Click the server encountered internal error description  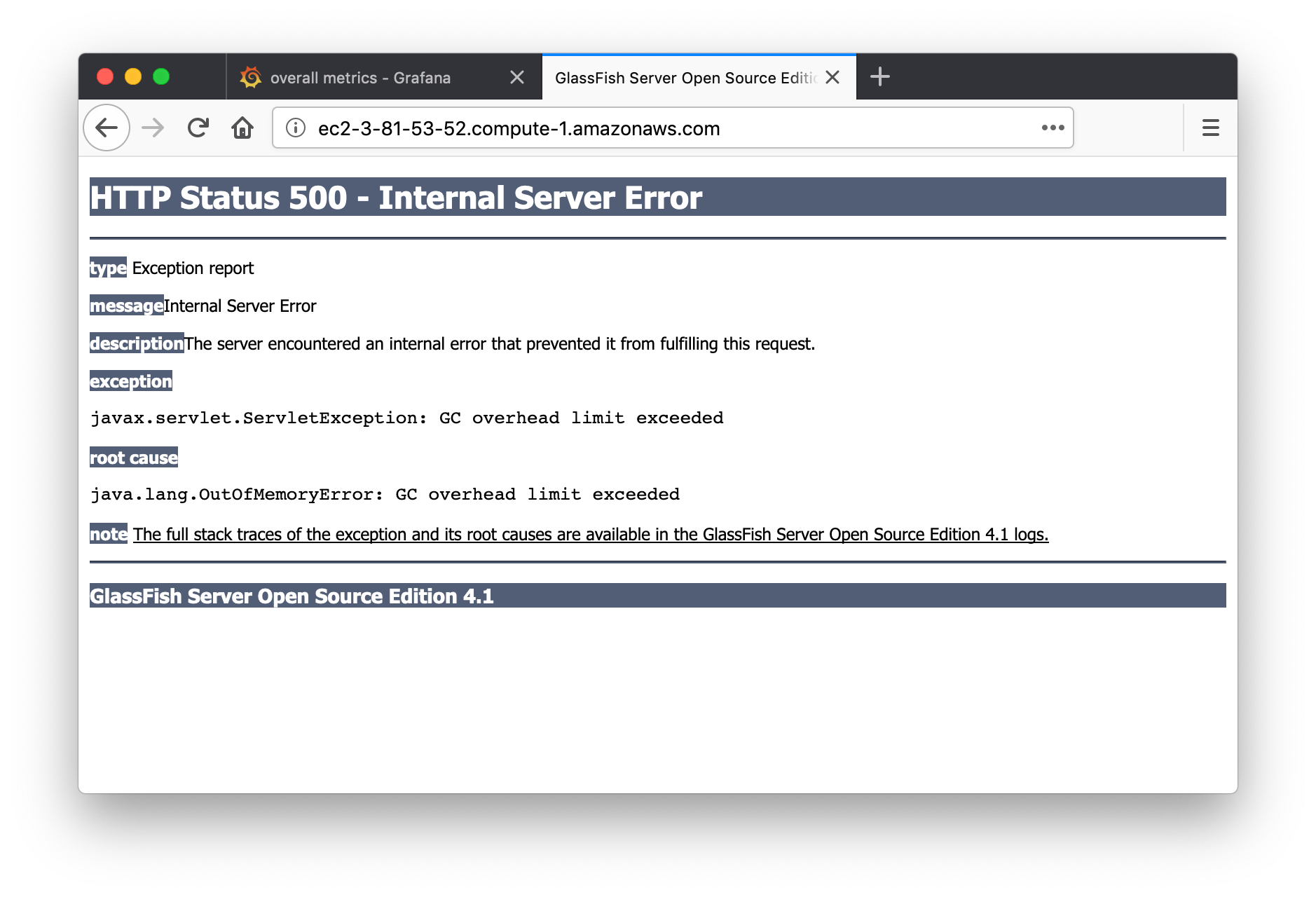coord(500,343)
